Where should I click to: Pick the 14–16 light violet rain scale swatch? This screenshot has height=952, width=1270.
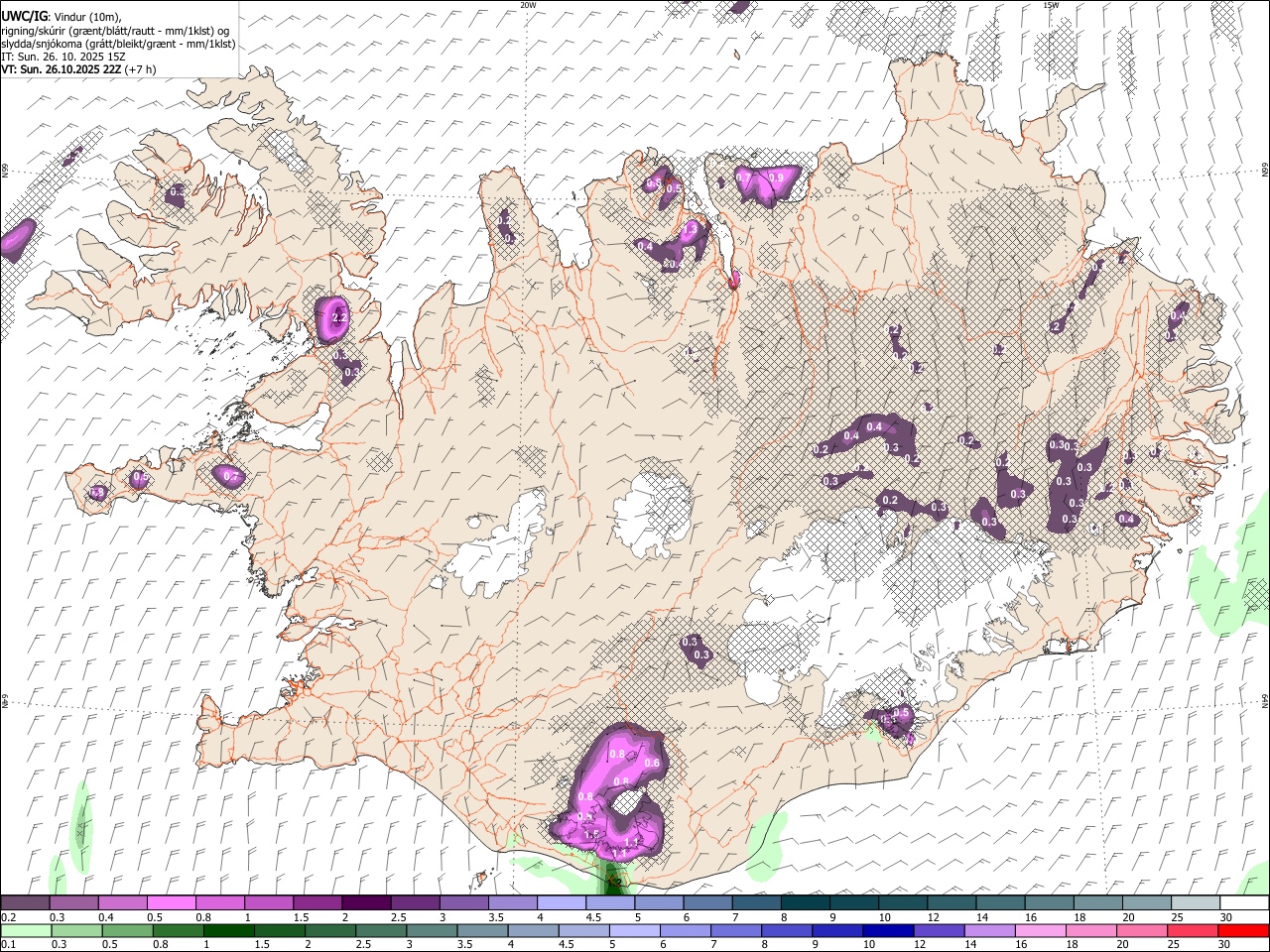pyautogui.click(x=991, y=930)
